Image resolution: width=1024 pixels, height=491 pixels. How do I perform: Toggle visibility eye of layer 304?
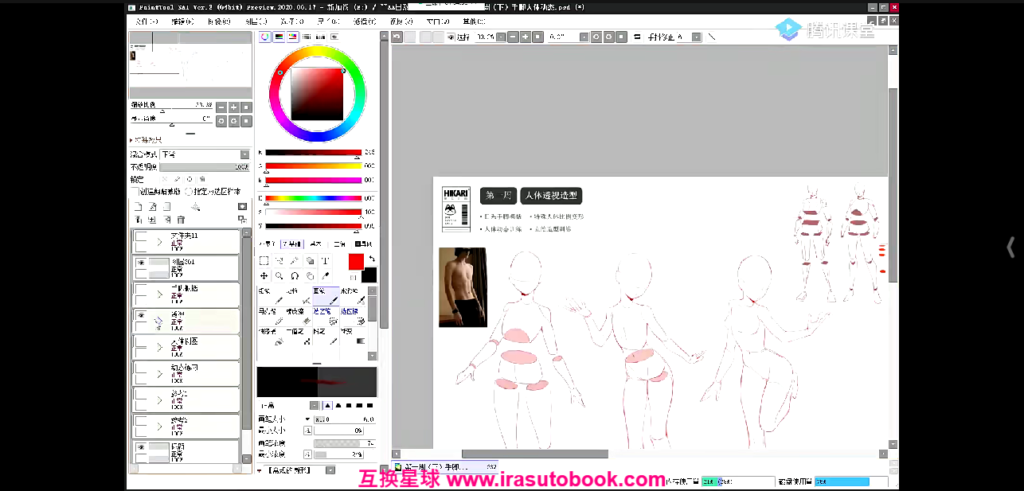(x=140, y=262)
